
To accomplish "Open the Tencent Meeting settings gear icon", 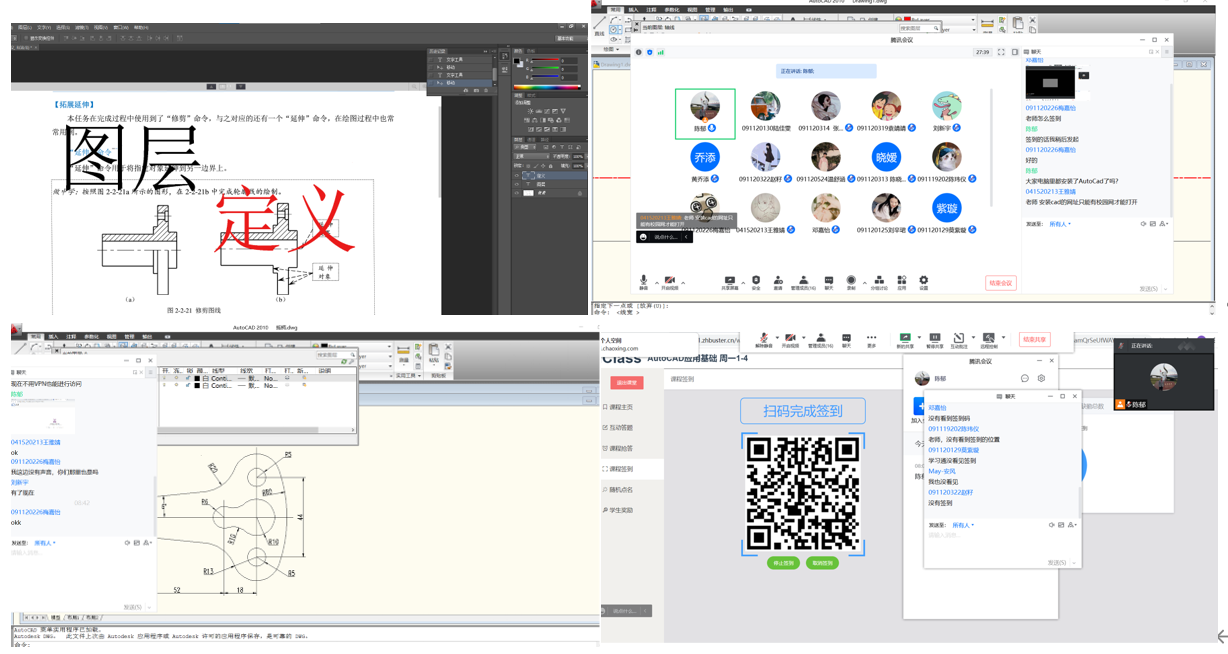I will point(923,280).
